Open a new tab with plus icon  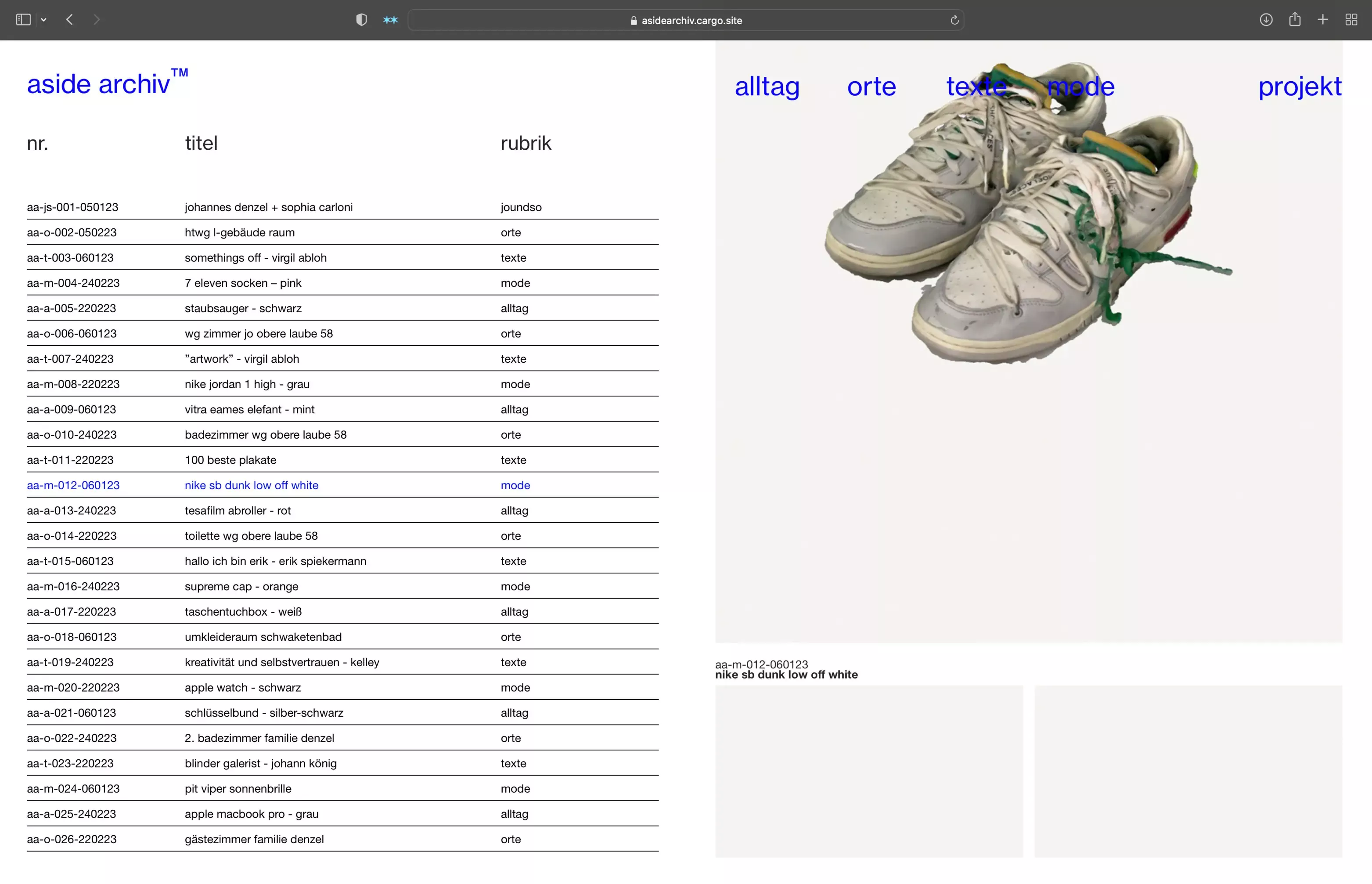(x=1323, y=20)
